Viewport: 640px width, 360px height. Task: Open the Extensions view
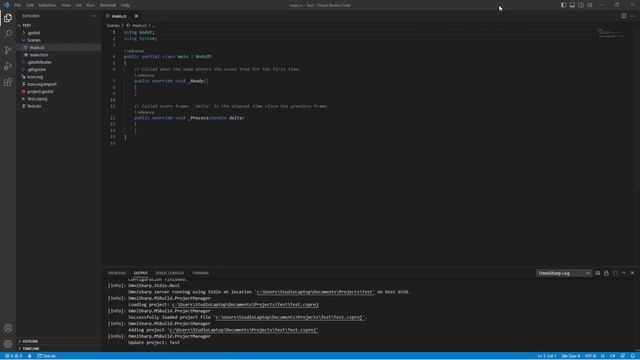[x=8, y=82]
